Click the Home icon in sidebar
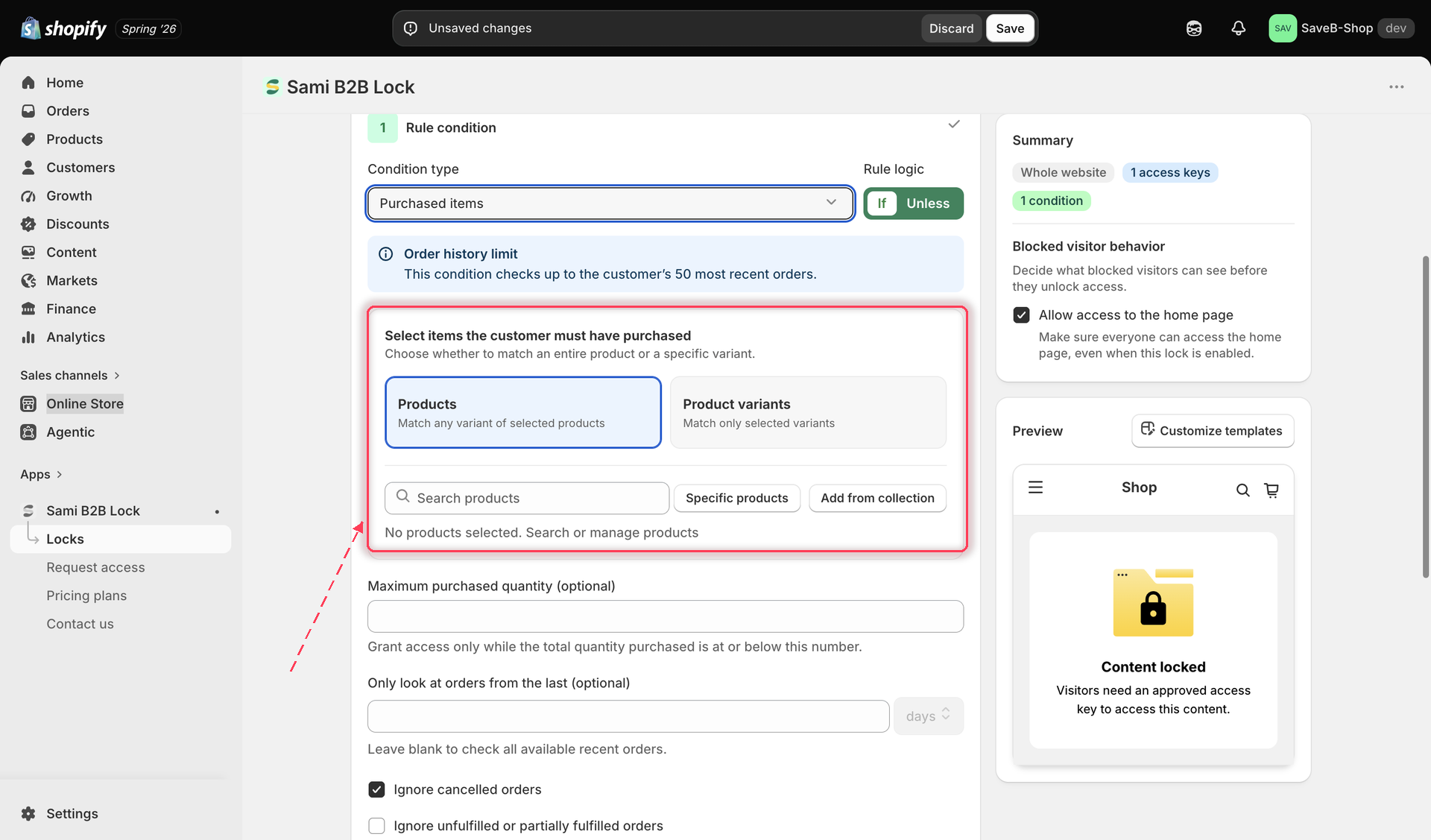This screenshot has height=840, width=1431. click(28, 83)
